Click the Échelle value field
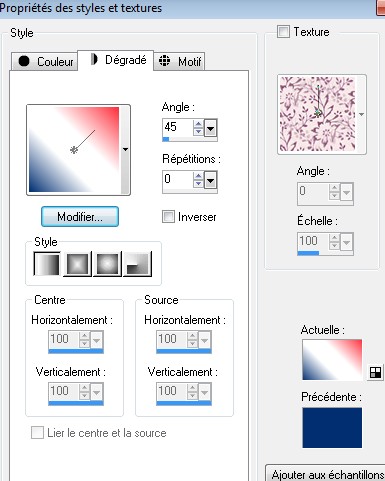This screenshot has height=481, width=385. point(313,241)
